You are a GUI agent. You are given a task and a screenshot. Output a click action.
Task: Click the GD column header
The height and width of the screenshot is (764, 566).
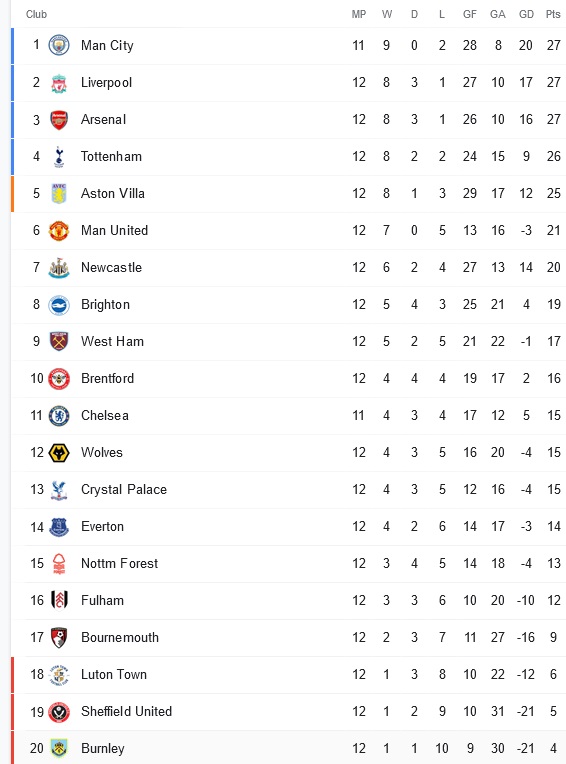click(526, 14)
